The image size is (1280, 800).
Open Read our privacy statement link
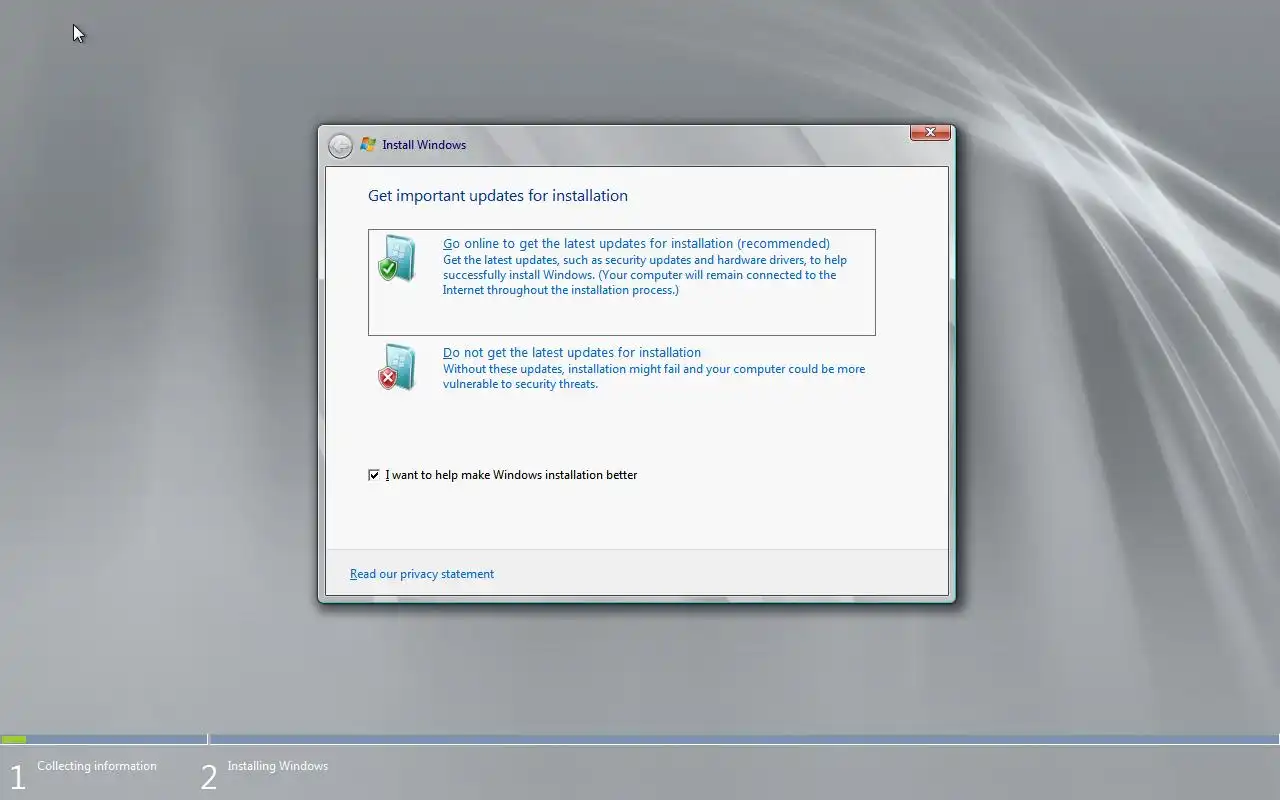click(422, 574)
